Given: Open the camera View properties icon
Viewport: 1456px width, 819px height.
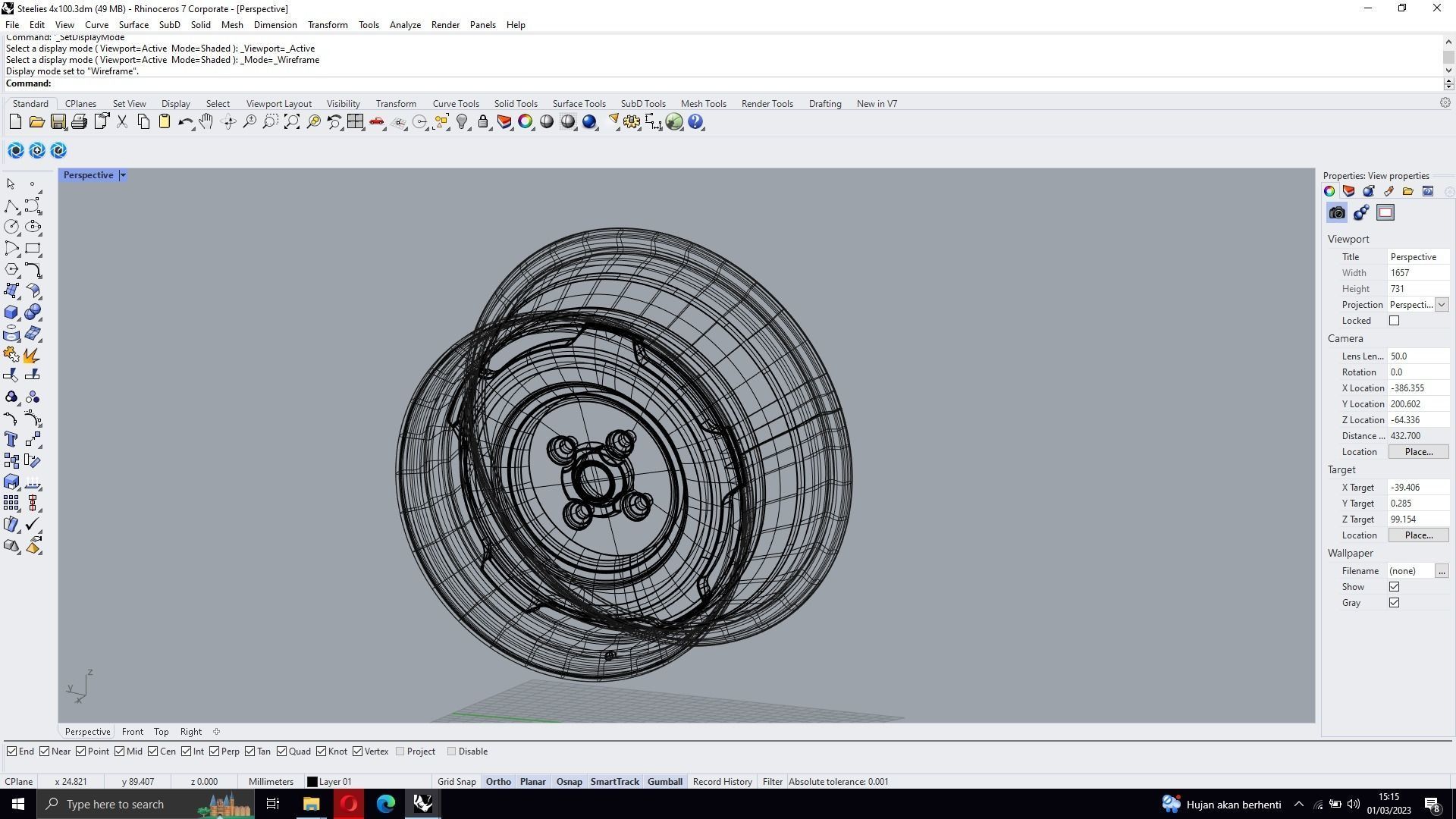Looking at the screenshot, I should click(1337, 213).
